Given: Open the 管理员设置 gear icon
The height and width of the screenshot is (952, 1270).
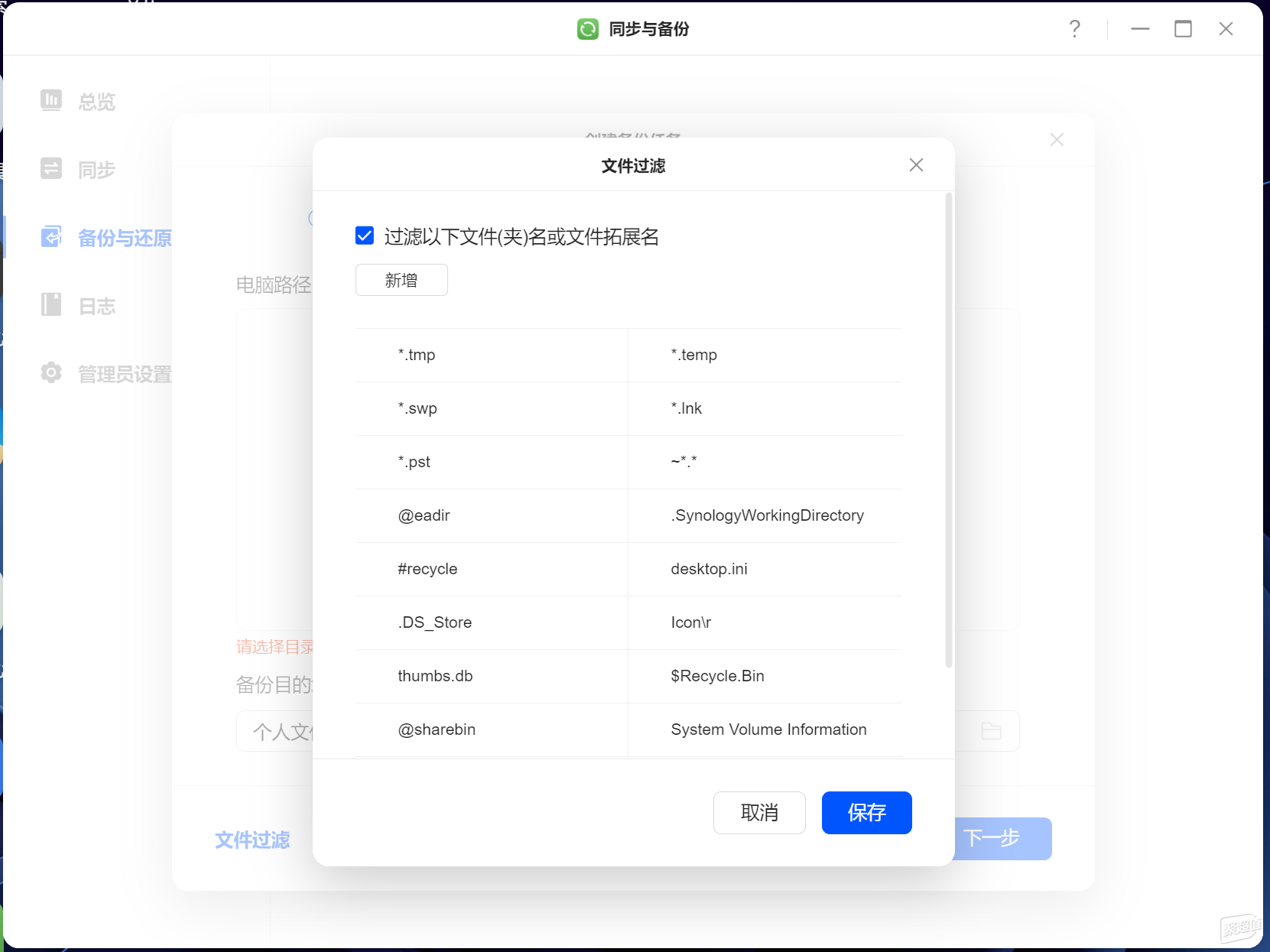Looking at the screenshot, I should click(x=51, y=373).
